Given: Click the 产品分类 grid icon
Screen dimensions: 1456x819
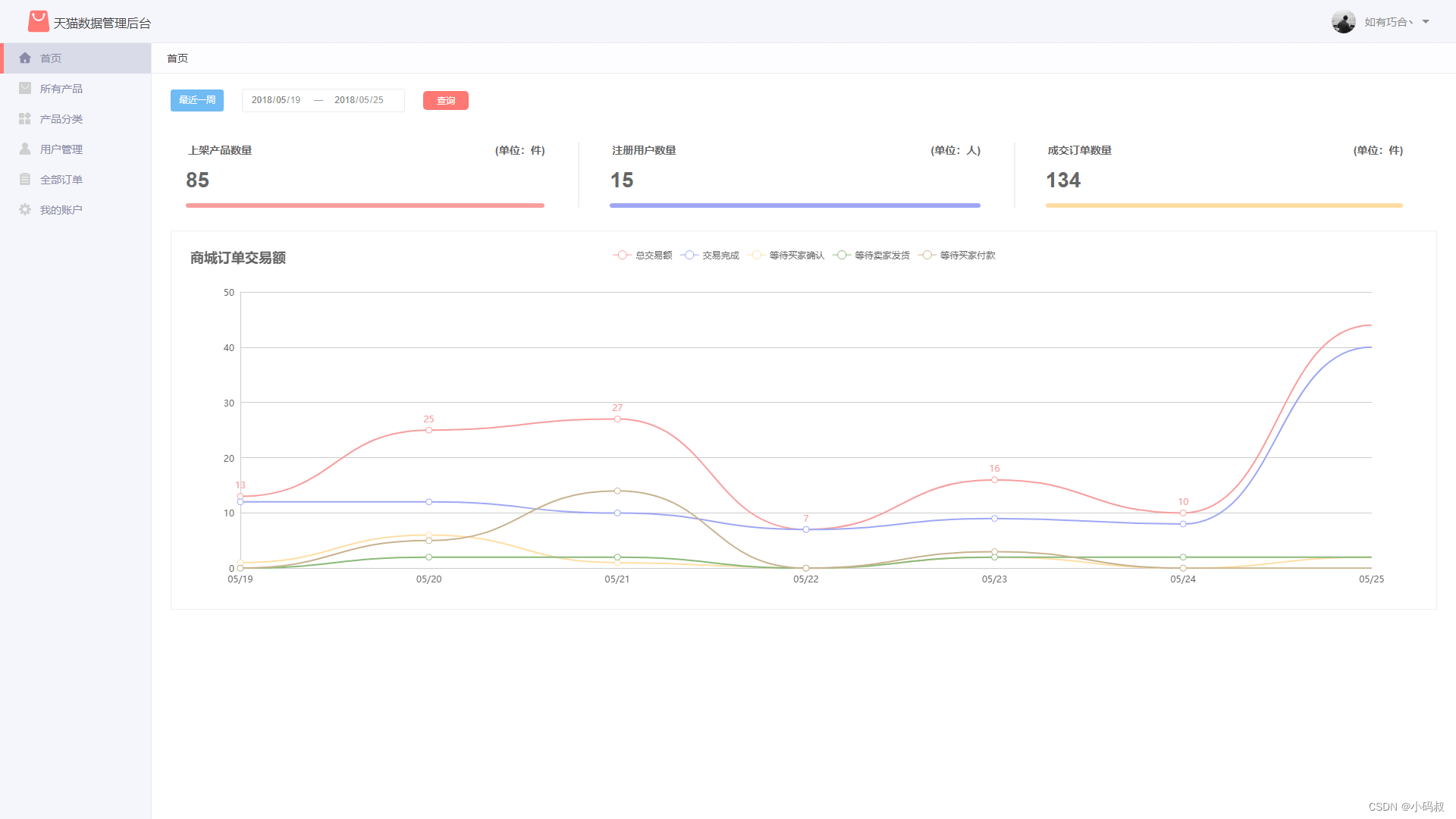Looking at the screenshot, I should [x=25, y=119].
